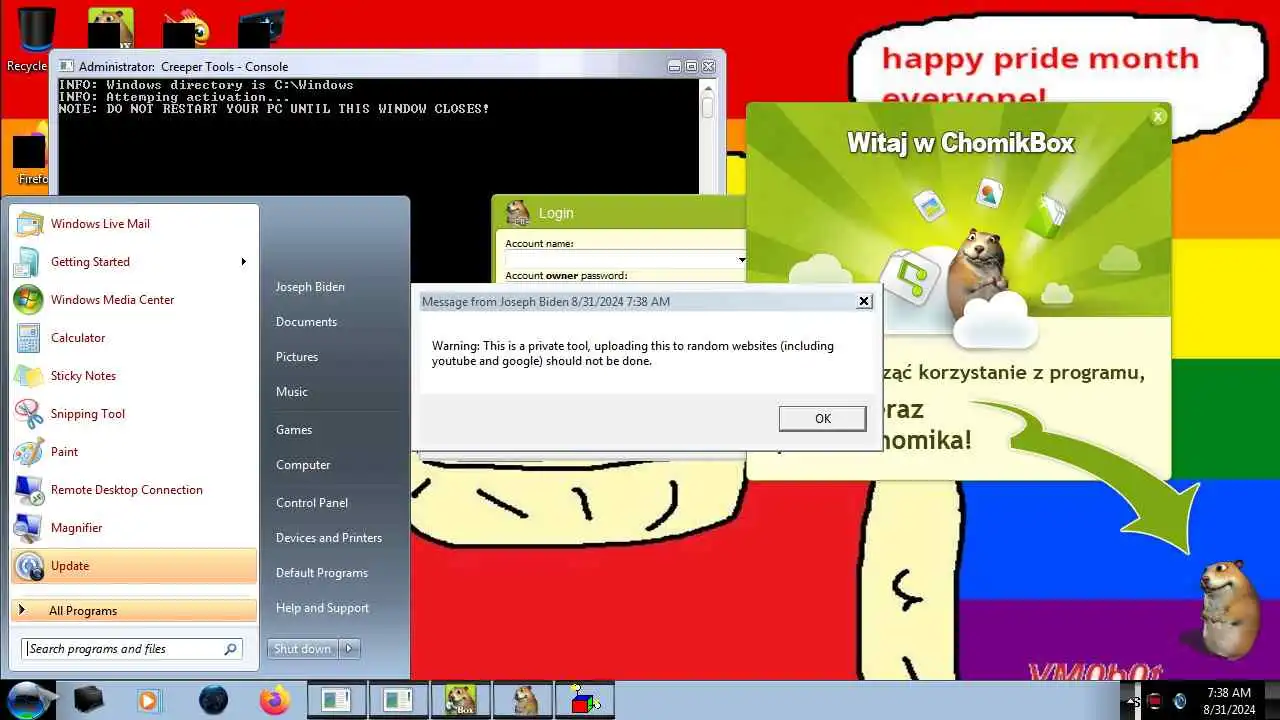The height and width of the screenshot is (720, 1280).
Task: Click the Account name field in Login
Action: point(620,260)
